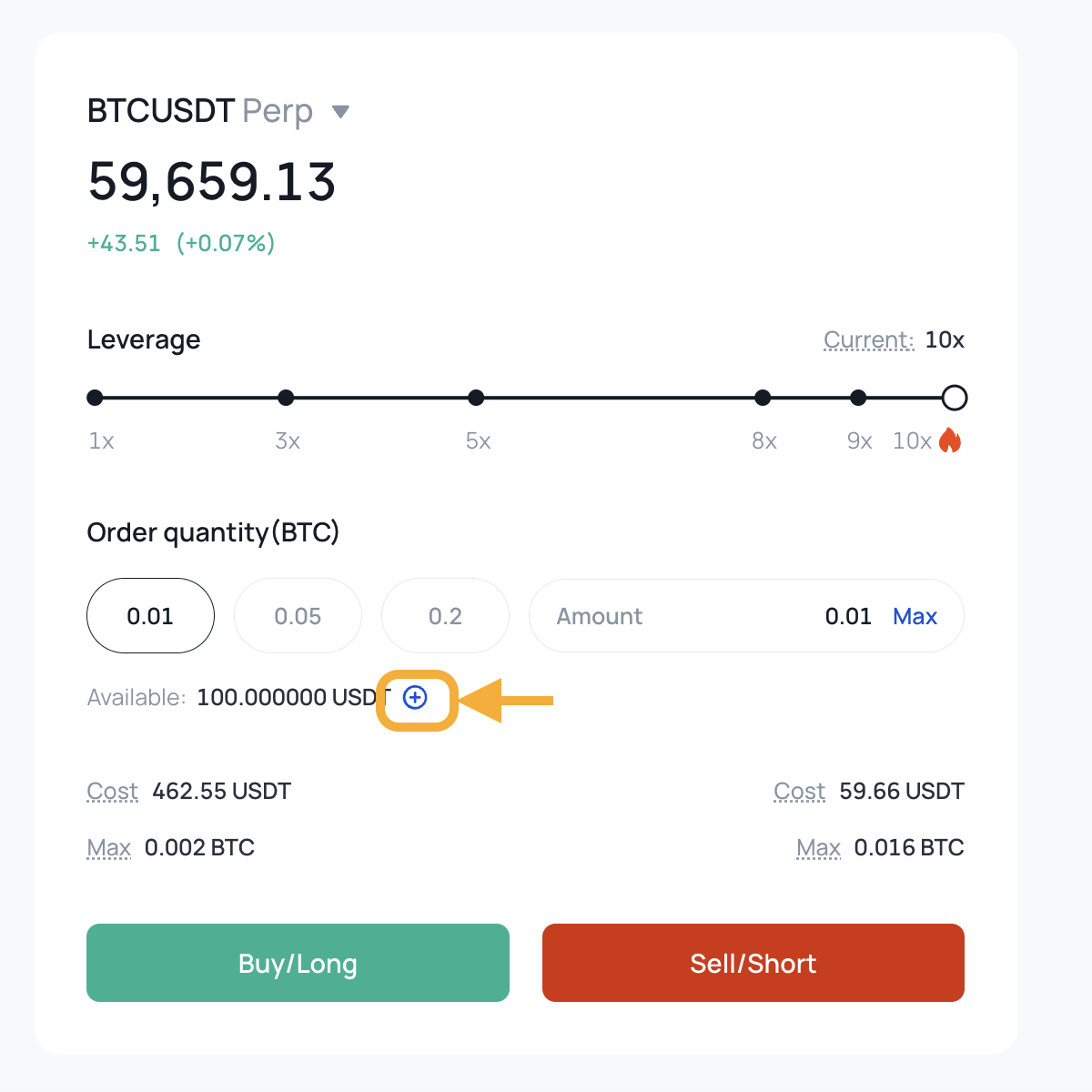This screenshot has height=1092, width=1092.
Task: Click the Max label above Sell/Short
Action: click(x=818, y=848)
